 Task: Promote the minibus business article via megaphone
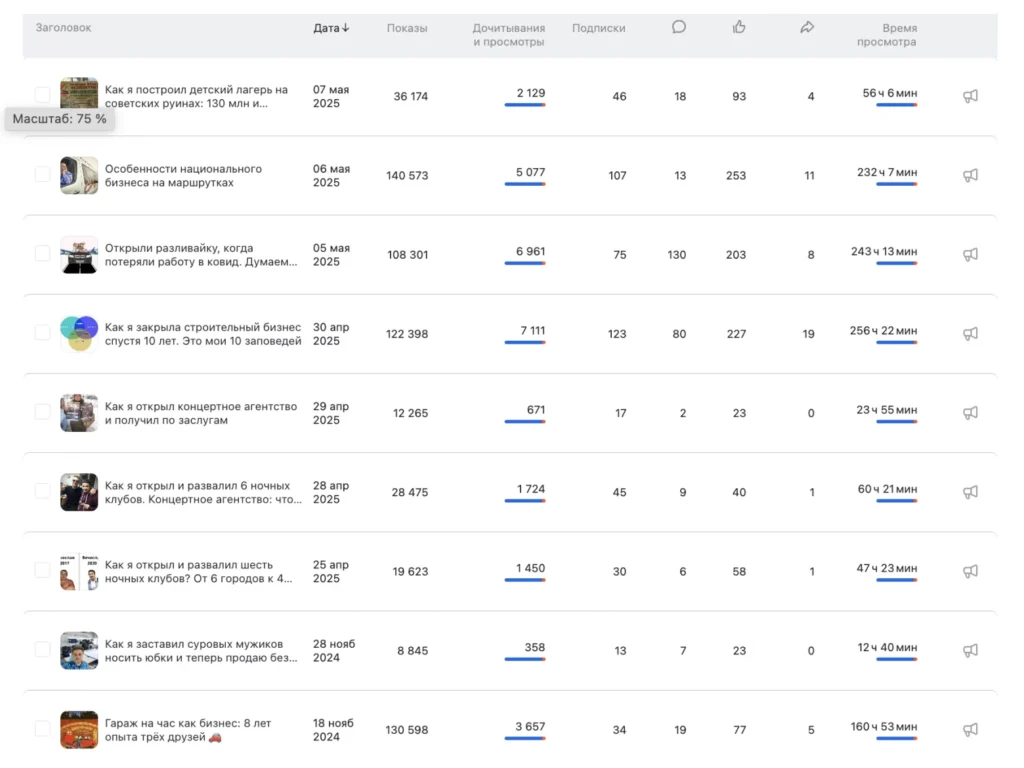tap(970, 175)
